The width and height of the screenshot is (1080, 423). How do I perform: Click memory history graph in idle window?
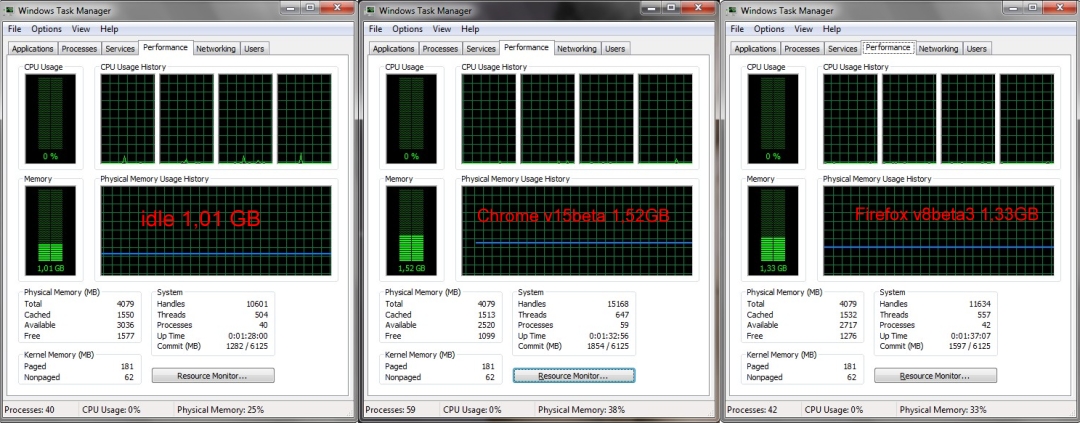click(216, 231)
